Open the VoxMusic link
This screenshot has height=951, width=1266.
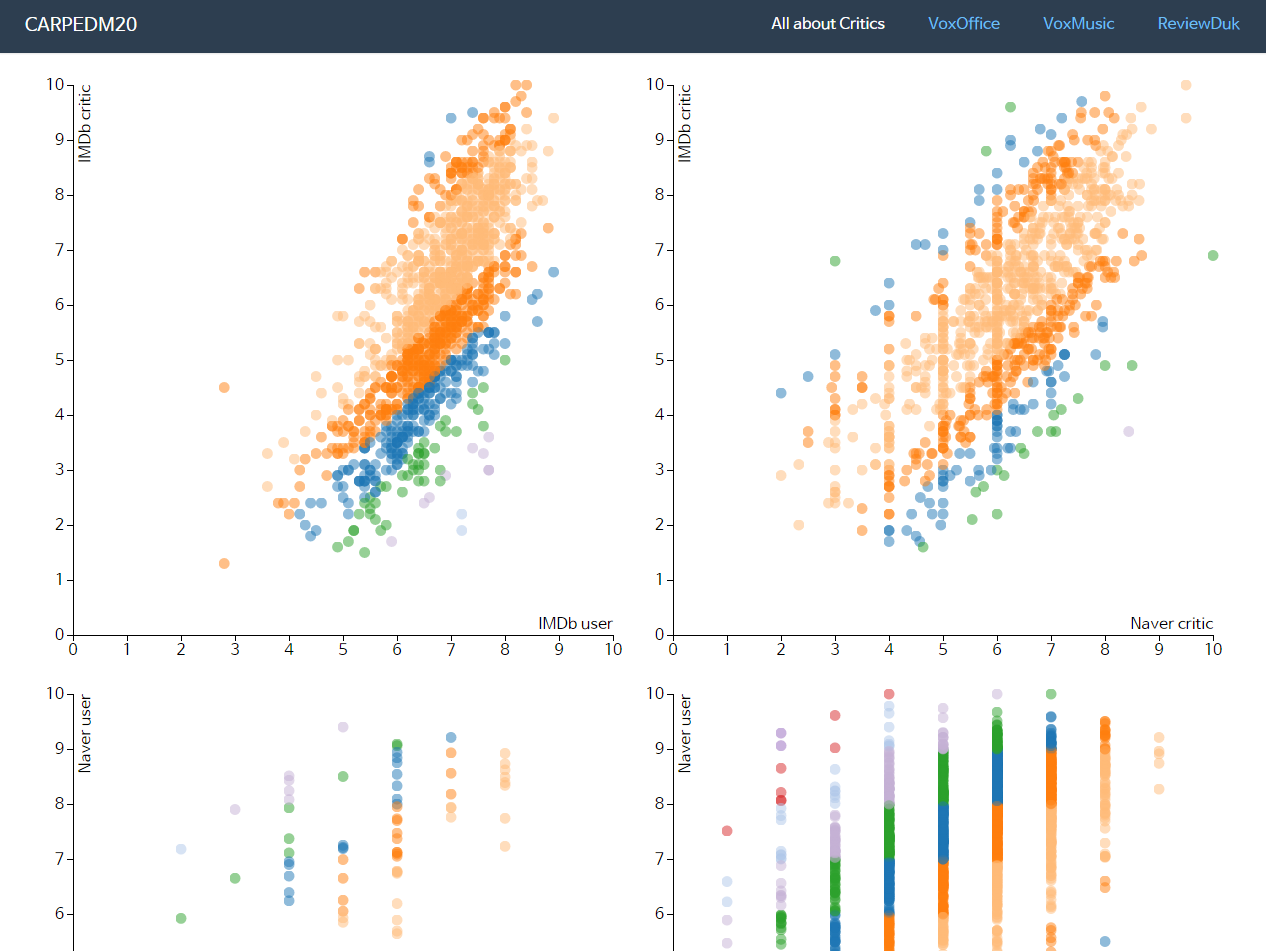1078,24
